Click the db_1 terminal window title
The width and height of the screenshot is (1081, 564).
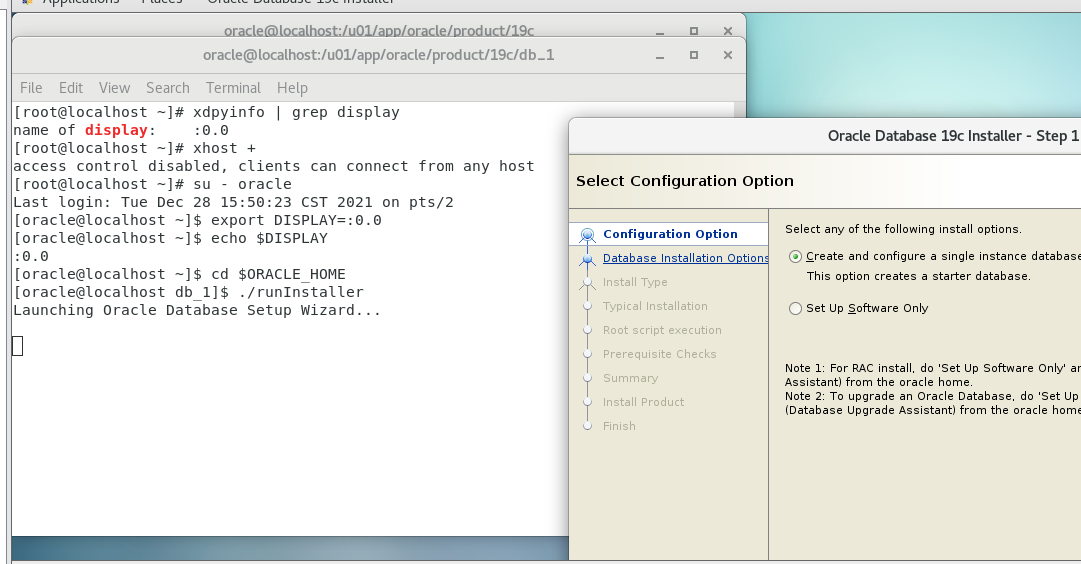[378, 55]
